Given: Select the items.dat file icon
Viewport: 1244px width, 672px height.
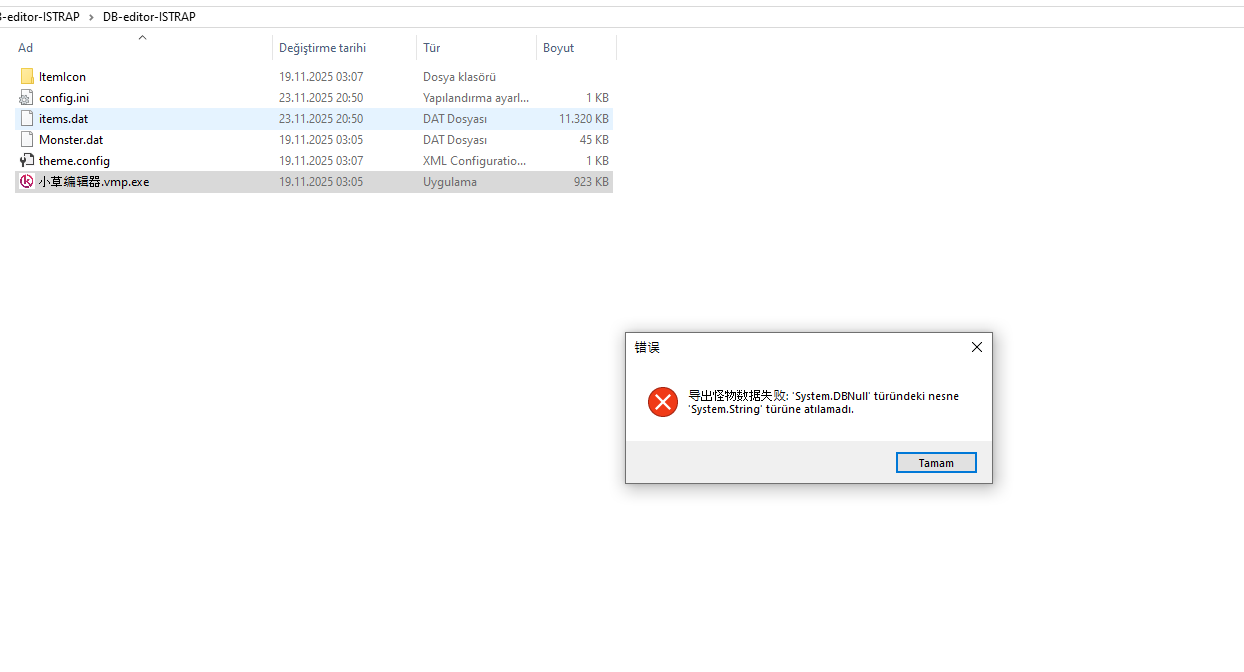Looking at the screenshot, I should (27, 119).
